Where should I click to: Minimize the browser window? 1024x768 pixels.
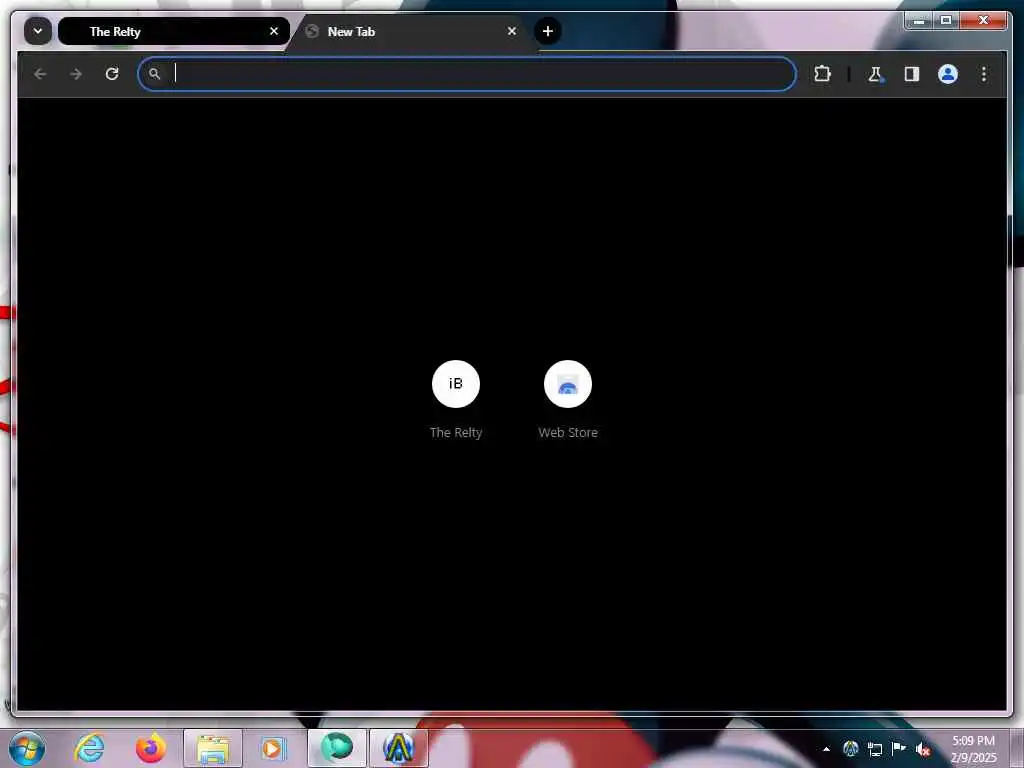919,20
